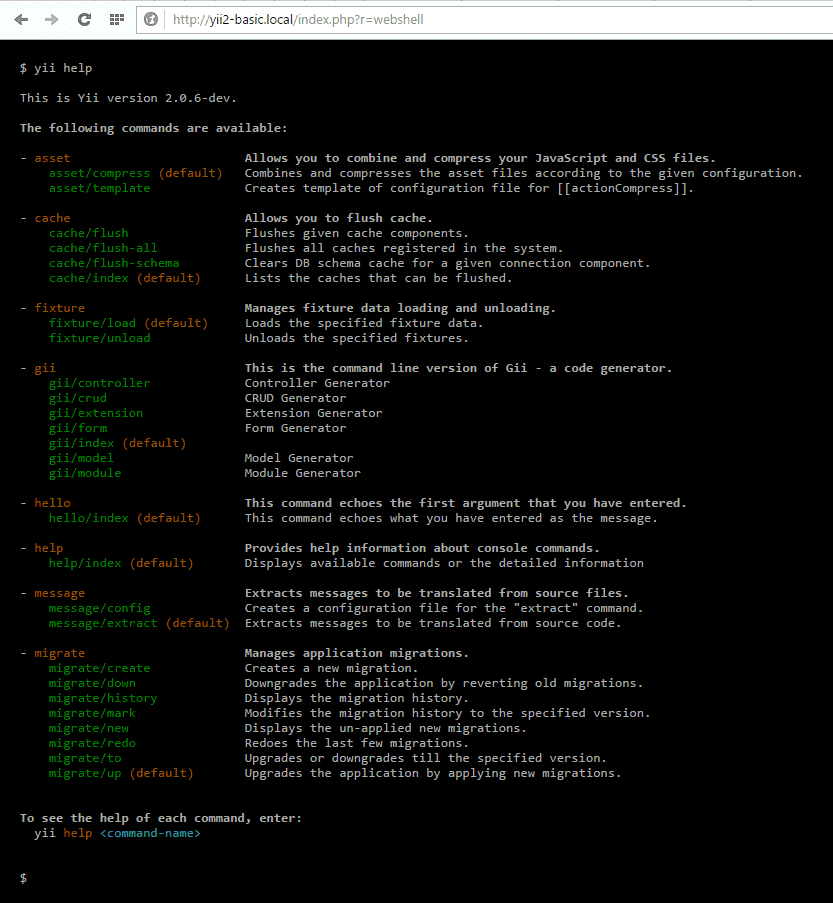Click the 'migrate/history' entry

click(x=103, y=697)
